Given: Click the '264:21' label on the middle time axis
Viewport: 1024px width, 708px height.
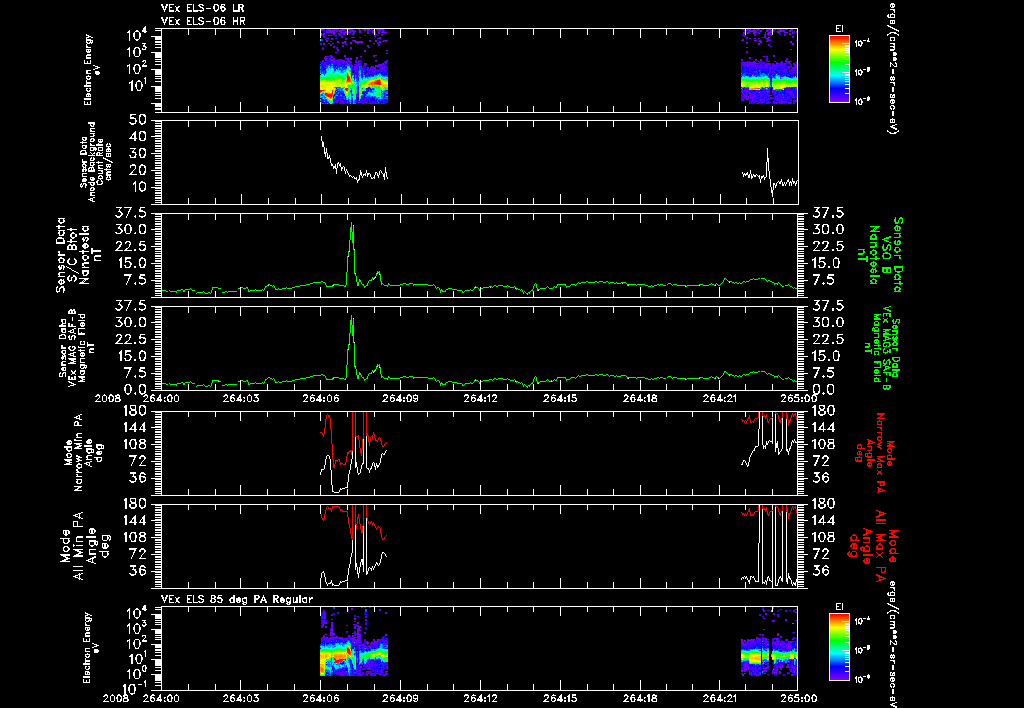Looking at the screenshot, I should coord(719,398).
